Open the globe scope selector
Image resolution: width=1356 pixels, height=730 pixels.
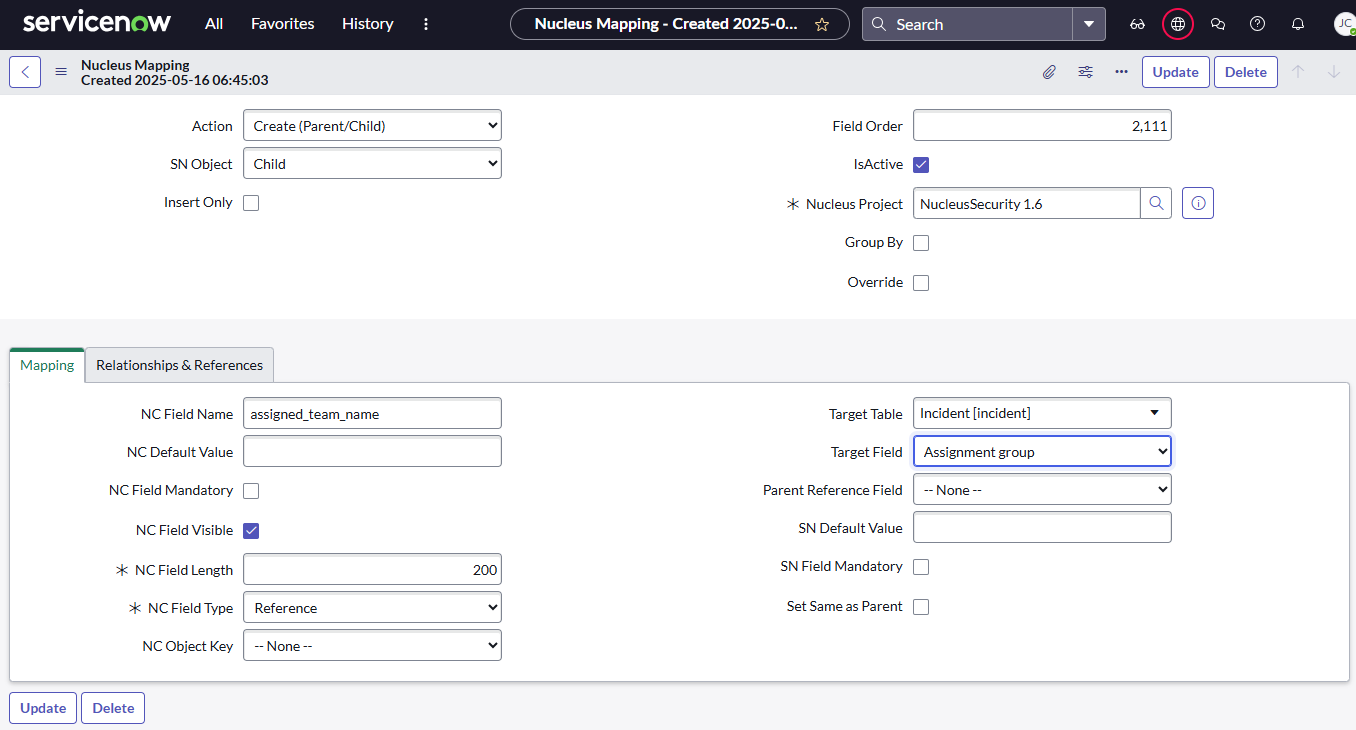coord(1178,24)
